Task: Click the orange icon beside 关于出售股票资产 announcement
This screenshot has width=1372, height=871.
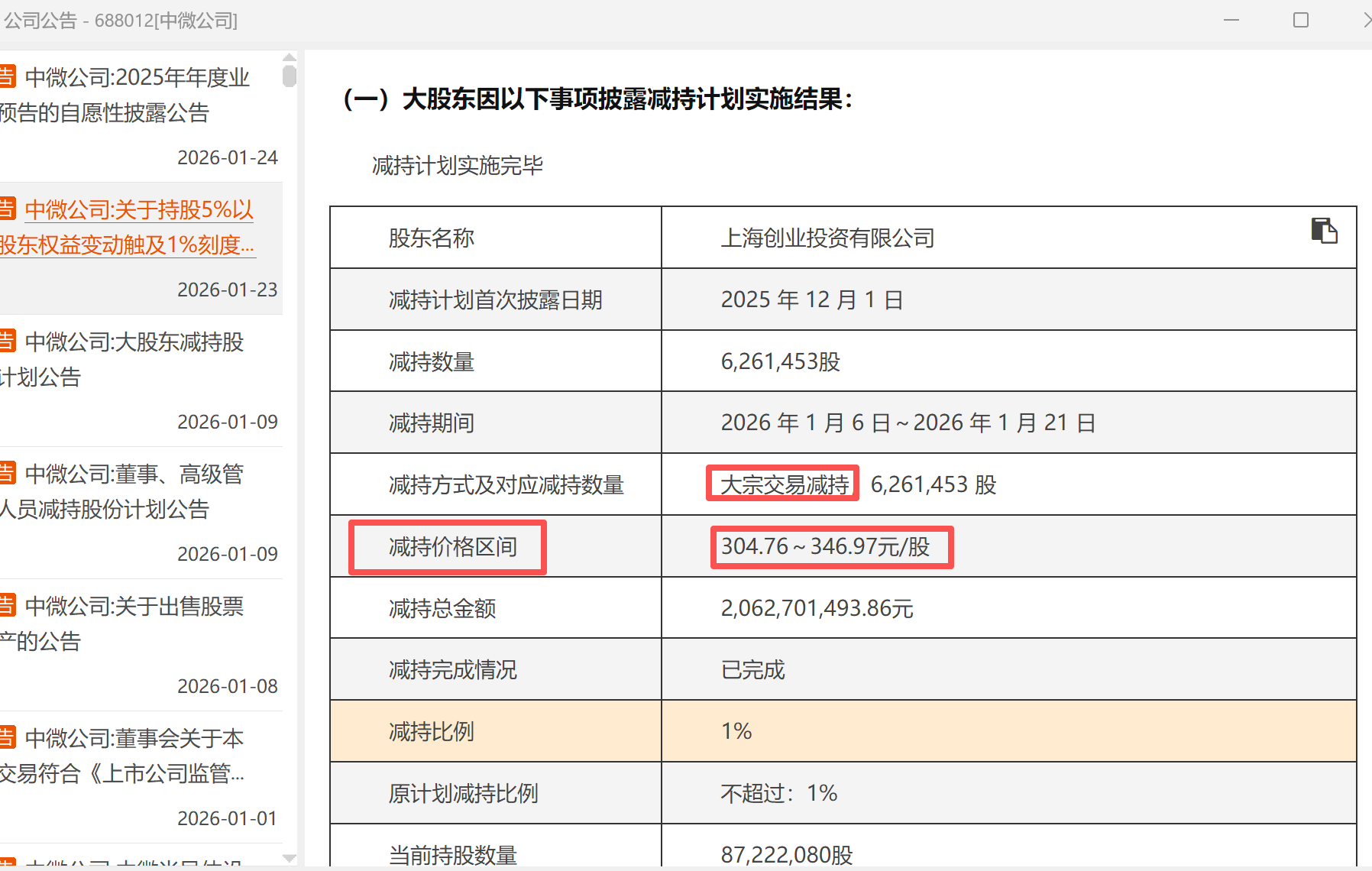Action: click(x=7, y=605)
